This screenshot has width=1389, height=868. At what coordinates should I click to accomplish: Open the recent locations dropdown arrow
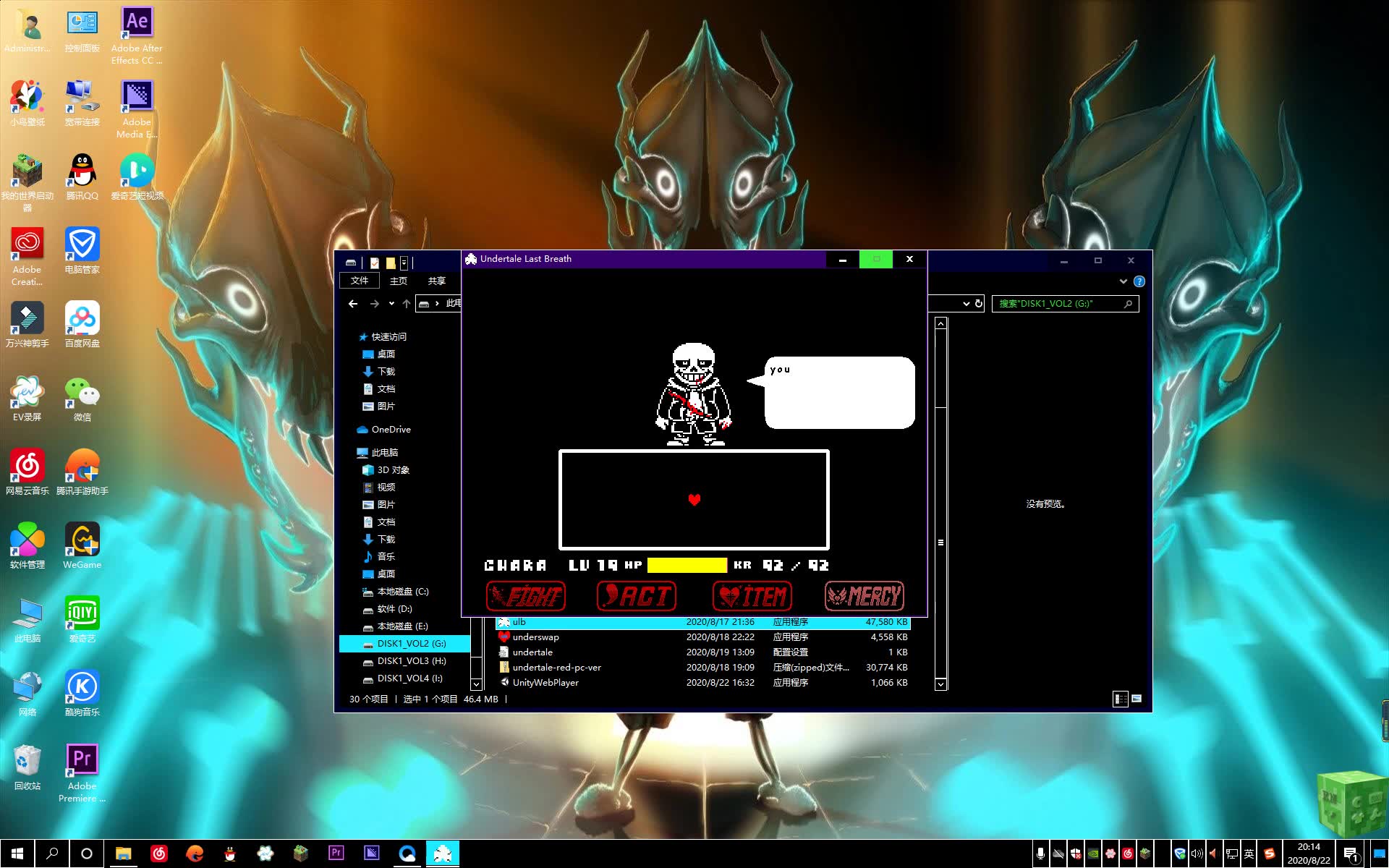(x=391, y=304)
